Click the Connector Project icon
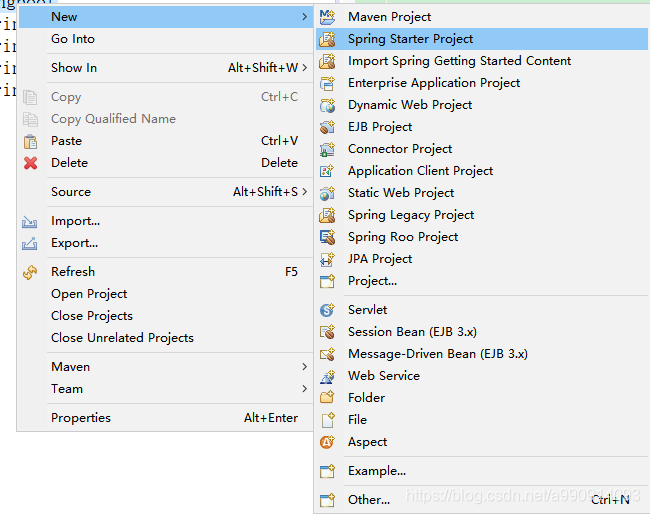 coord(327,149)
